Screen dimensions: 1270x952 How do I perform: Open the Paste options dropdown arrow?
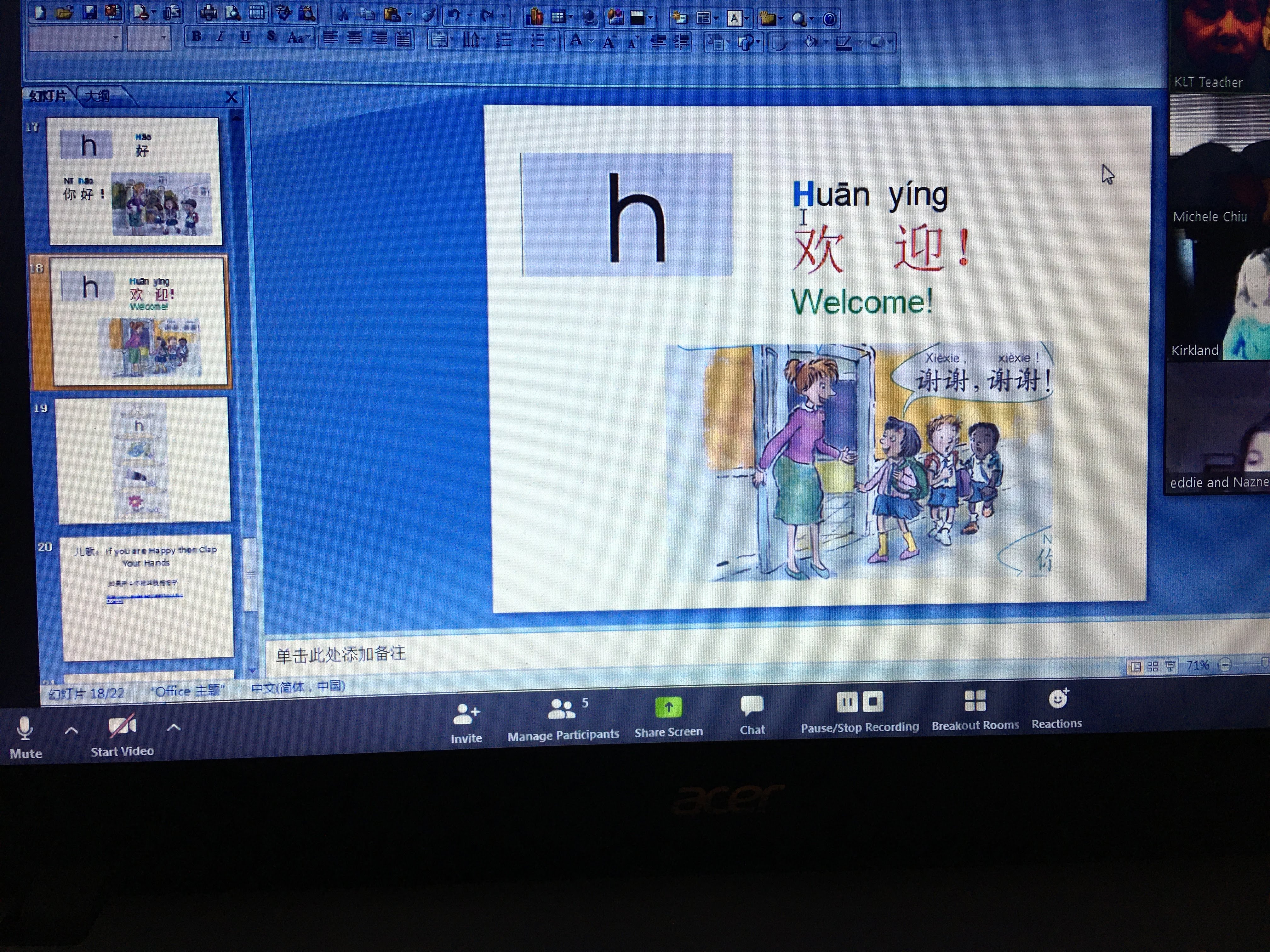point(409,15)
